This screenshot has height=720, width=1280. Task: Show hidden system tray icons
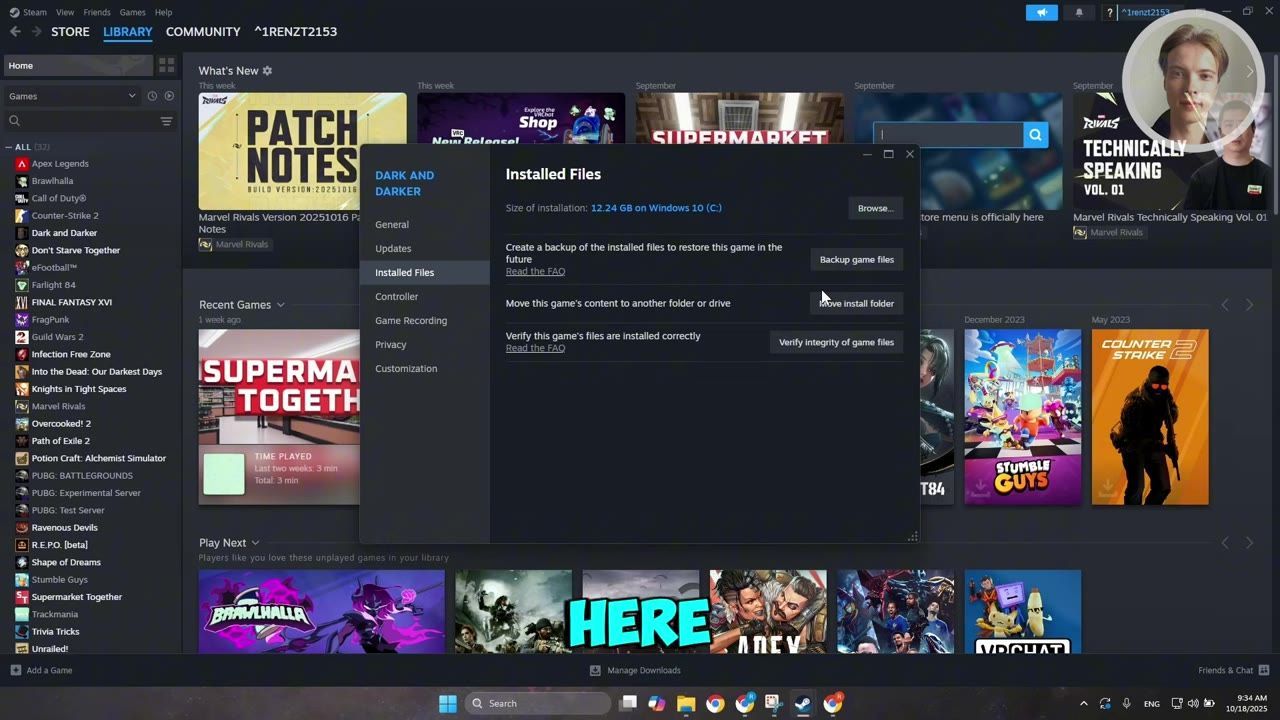coord(1083,703)
